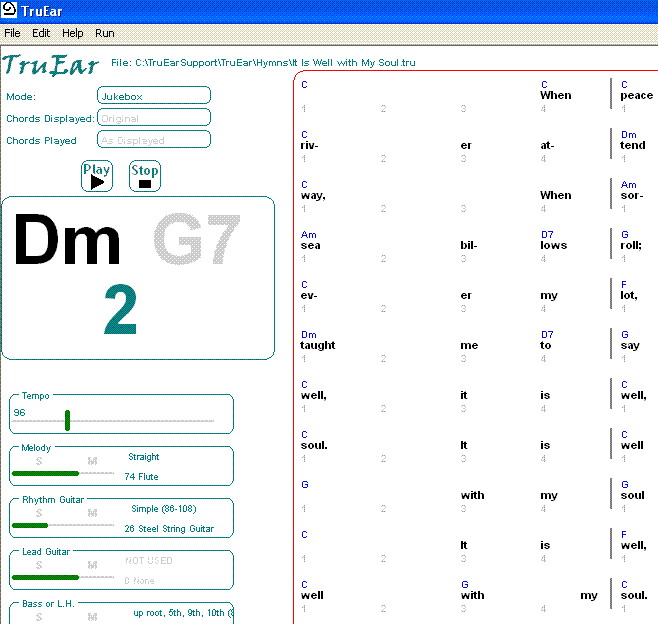658x624 pixels.
Task: Solo the Melody track with S
Action: pos(39,461)
